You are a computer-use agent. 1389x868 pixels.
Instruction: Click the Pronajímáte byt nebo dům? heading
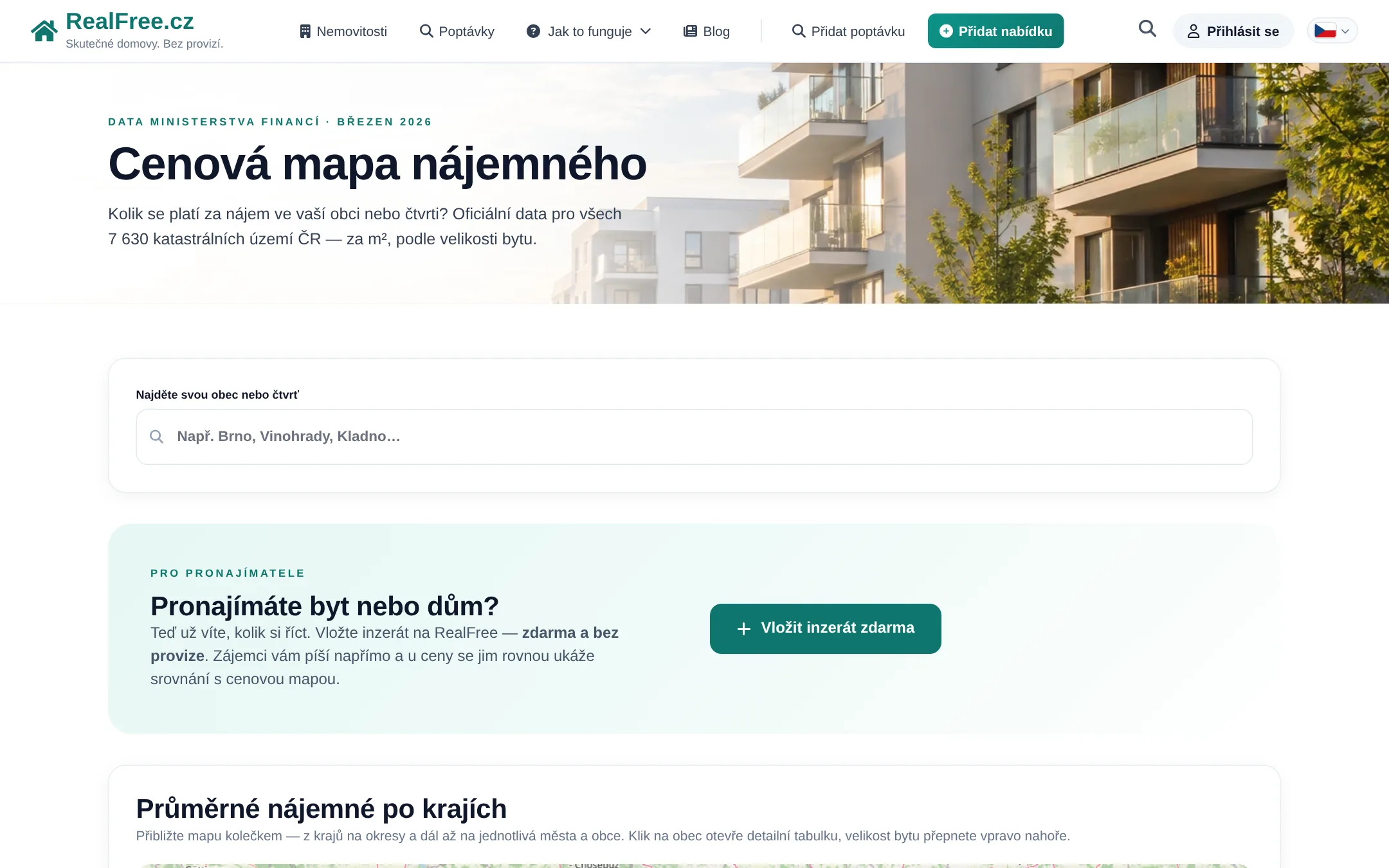pos(325,606)
